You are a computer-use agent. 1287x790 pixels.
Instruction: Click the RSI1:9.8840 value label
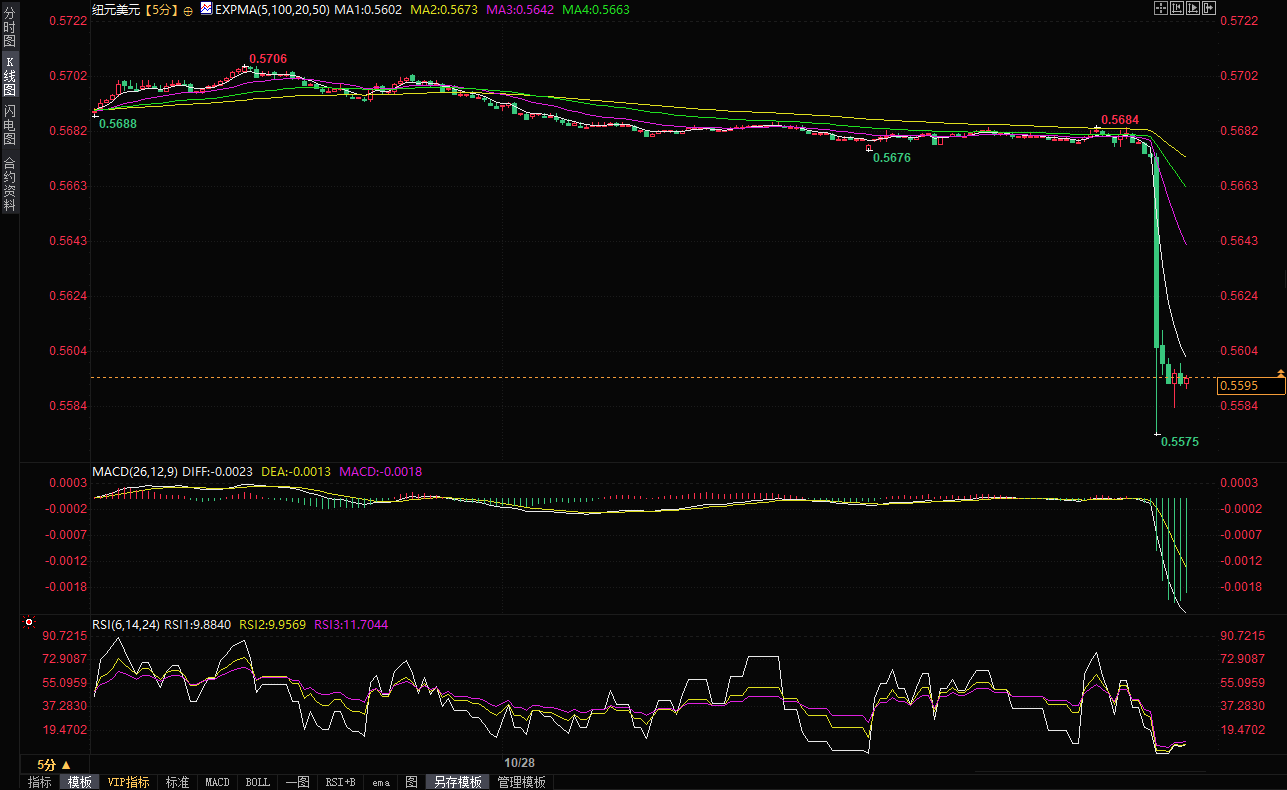pyautogui.click(x=198, y=624)
